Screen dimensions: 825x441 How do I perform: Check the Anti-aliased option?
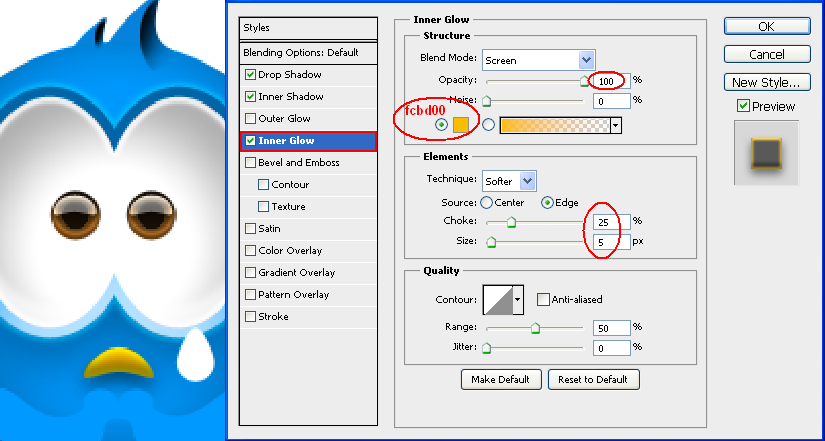543,299
